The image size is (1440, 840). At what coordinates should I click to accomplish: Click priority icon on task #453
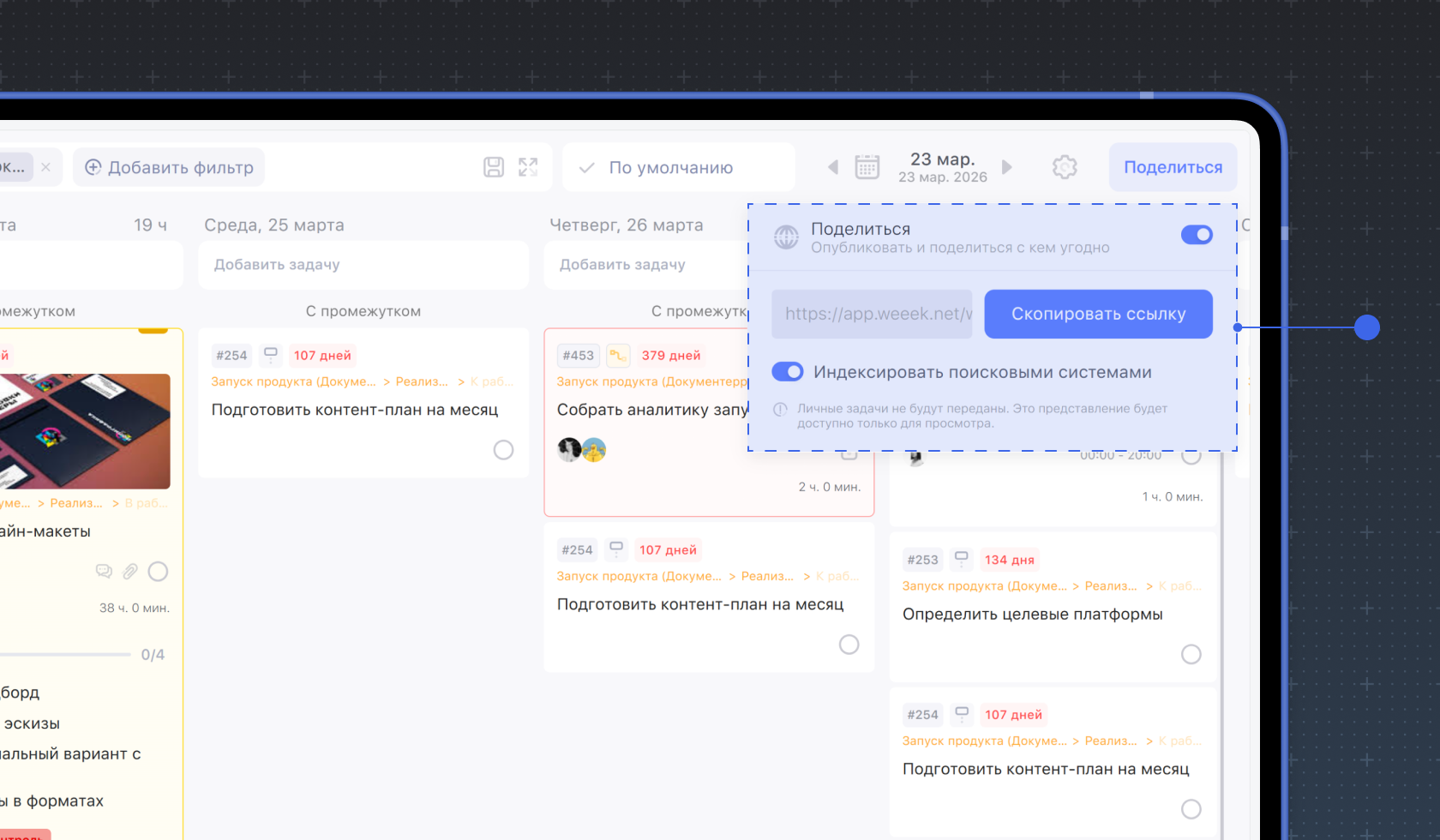click(617, 355)
